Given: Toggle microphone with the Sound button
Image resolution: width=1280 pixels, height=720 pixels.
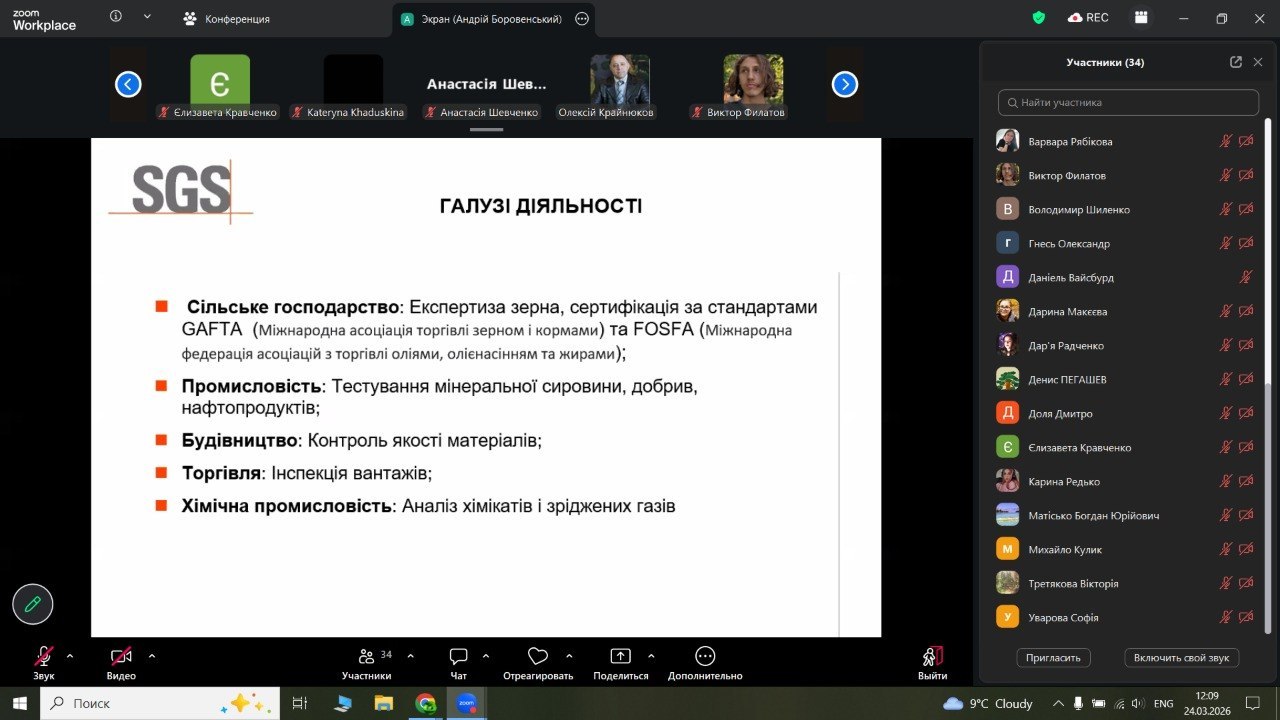Looking at the screenshot, I should click(x=43, y=657).
